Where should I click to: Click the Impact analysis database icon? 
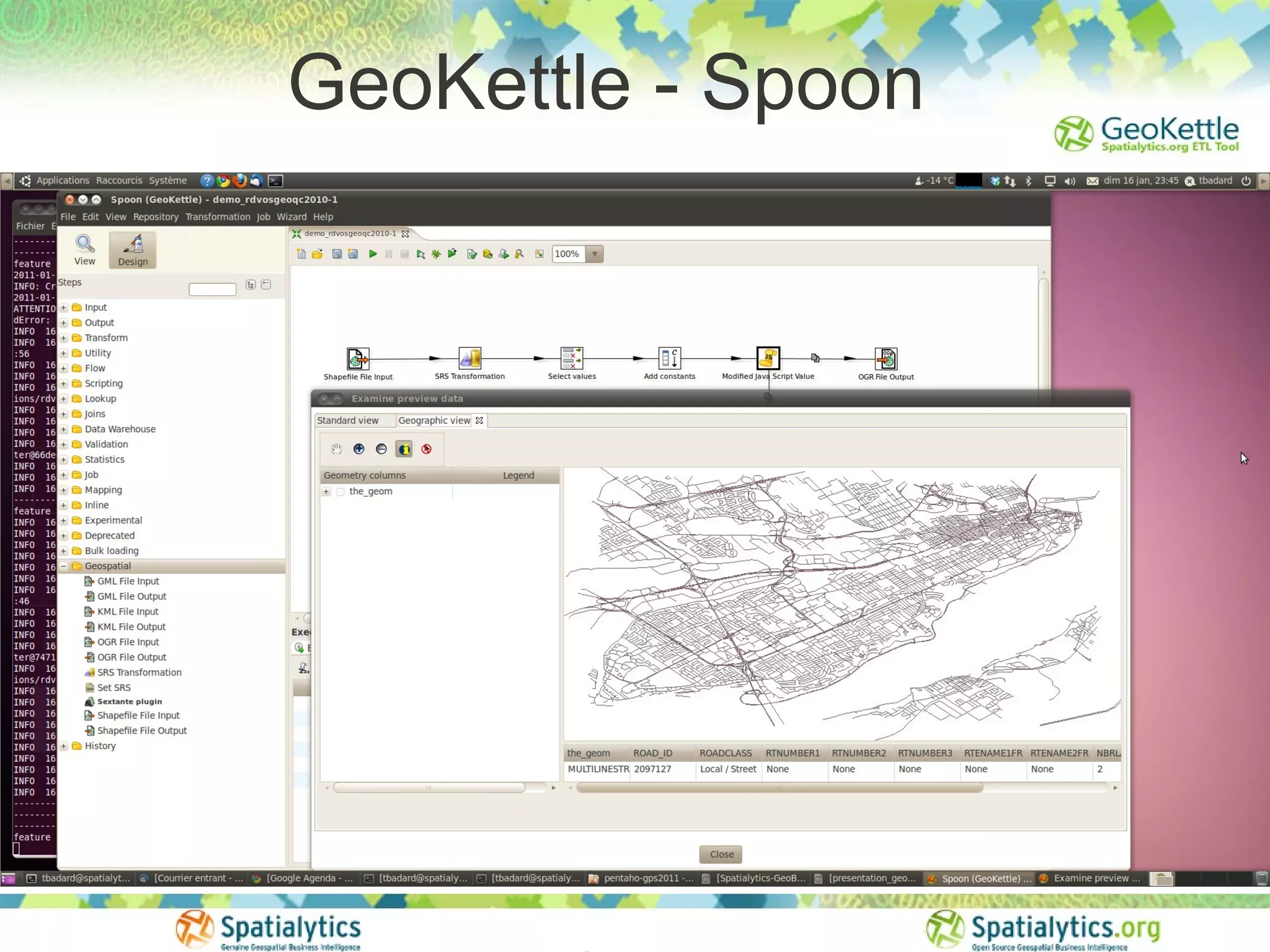(487, 253)
